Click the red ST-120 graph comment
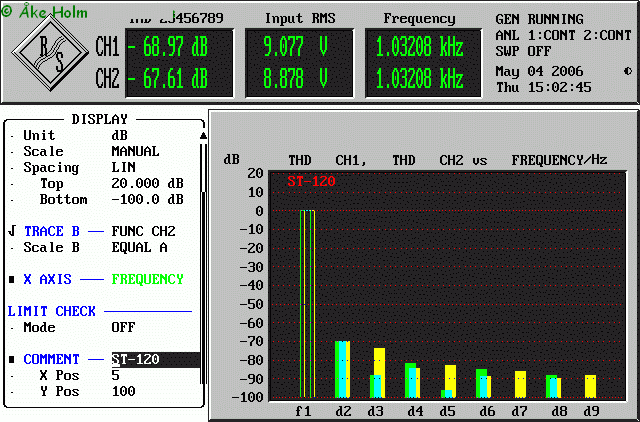This screenshot has height=422, width=640. tap(311, 181)
